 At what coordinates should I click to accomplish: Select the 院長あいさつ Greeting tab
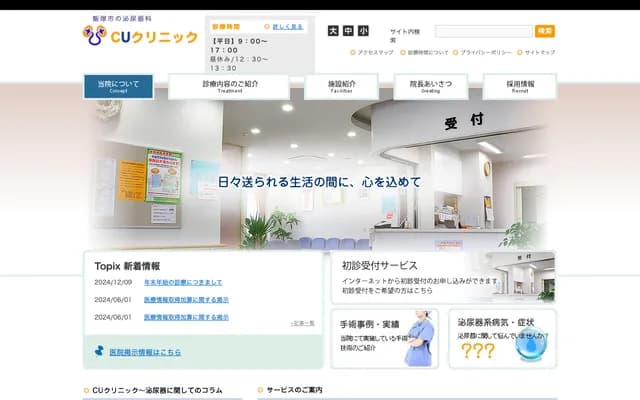tap(431, 87)
